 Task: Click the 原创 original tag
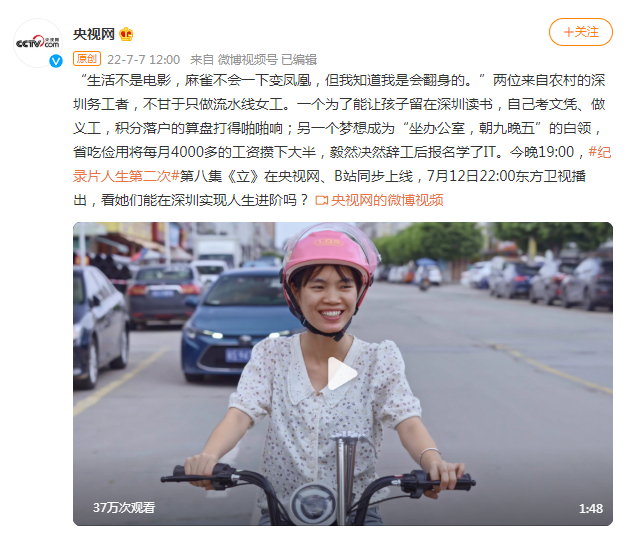pos(87,59)
